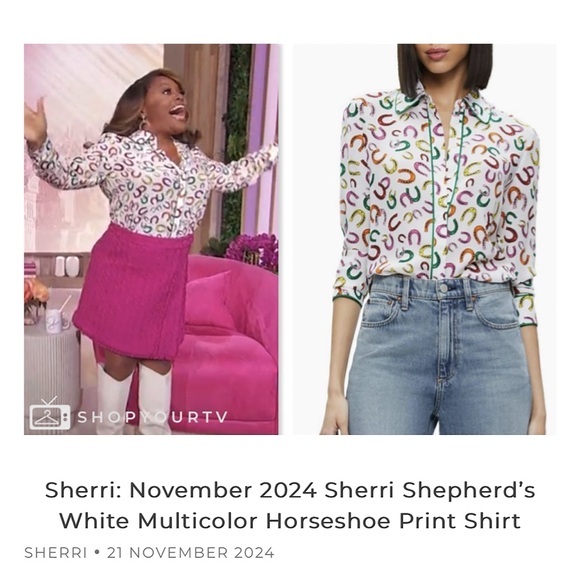This screenshot has height=580, width=580.
Task: Click the host's drop earring
Action: (x=143, y=121)
